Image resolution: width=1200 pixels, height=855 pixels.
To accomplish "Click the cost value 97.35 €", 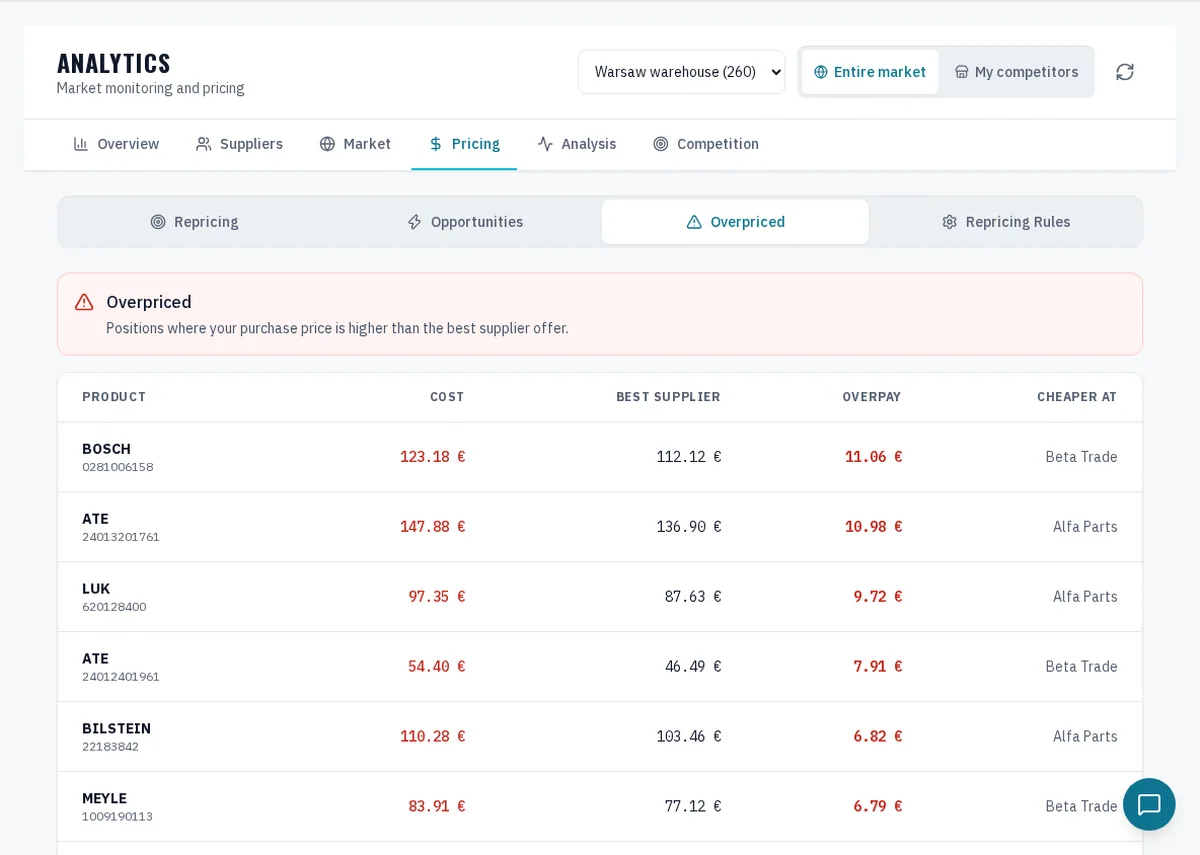I will [x=437, y=597].
